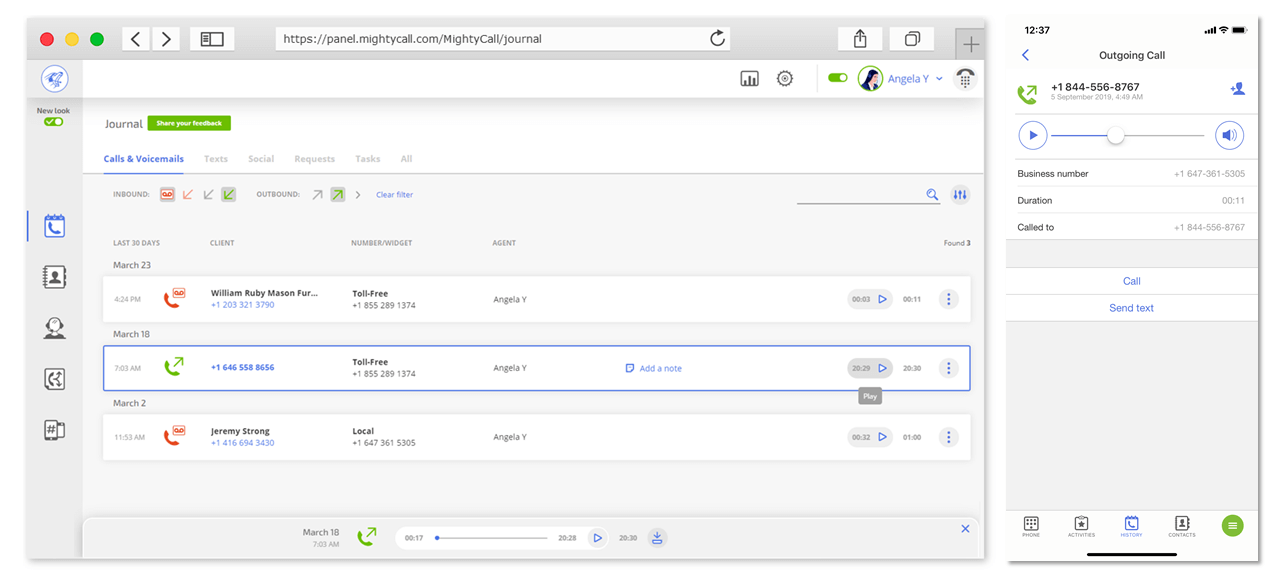
Task: Download the March 18 call recording
Action: (x=657, y=537)
